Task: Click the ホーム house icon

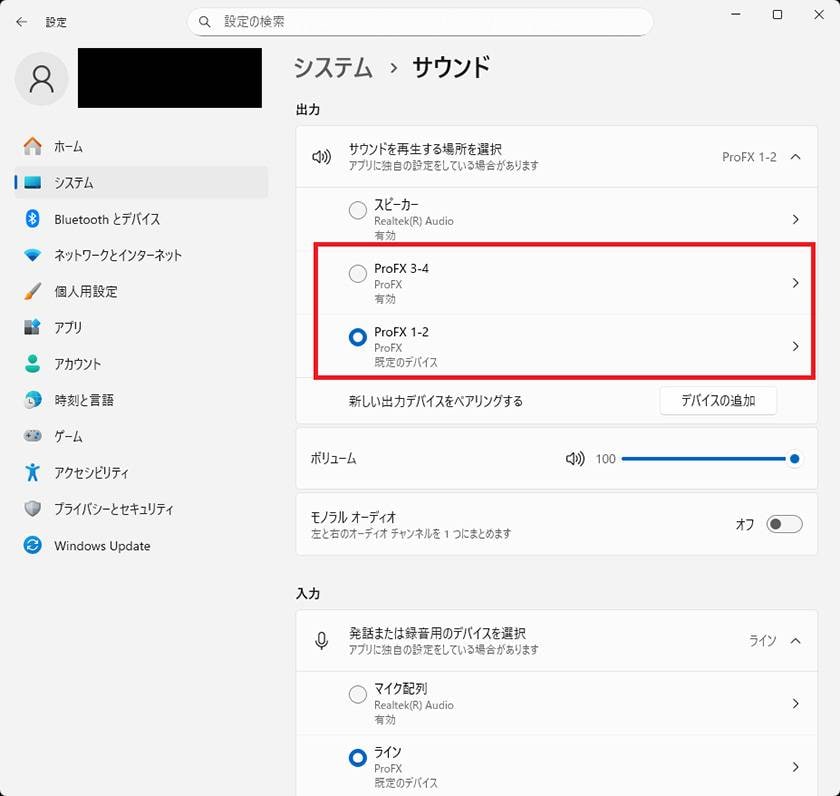Action: tap(33, 146)
